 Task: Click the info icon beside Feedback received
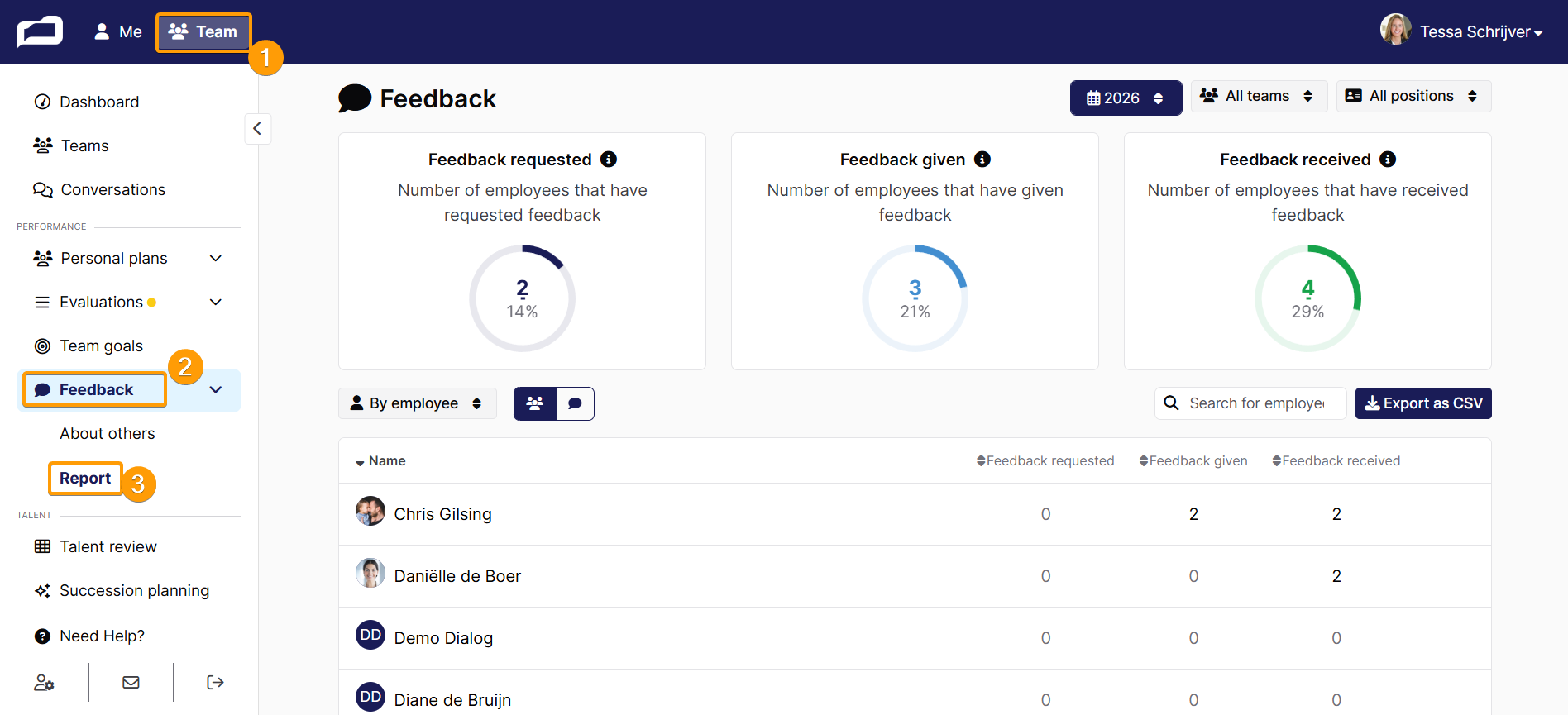coord(1388,160)
